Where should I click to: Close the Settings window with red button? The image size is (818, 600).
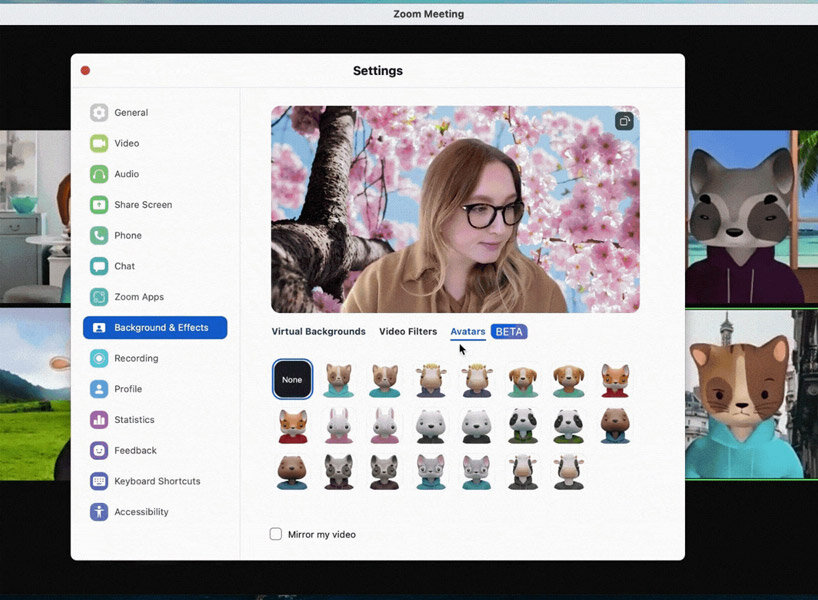point(85,70)
